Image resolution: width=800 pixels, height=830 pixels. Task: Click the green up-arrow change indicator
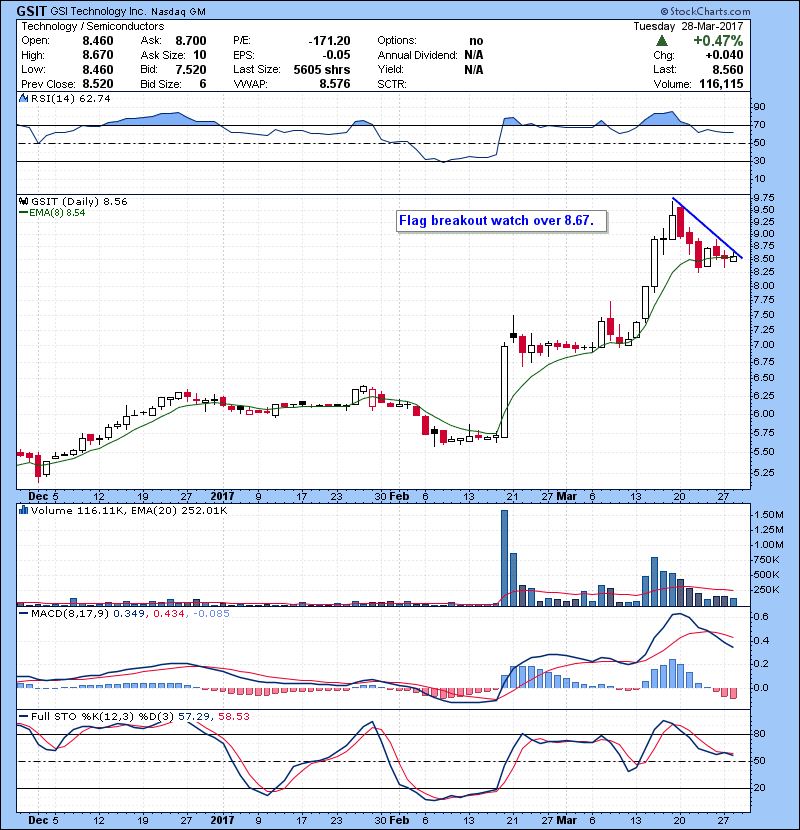(661, 41)
